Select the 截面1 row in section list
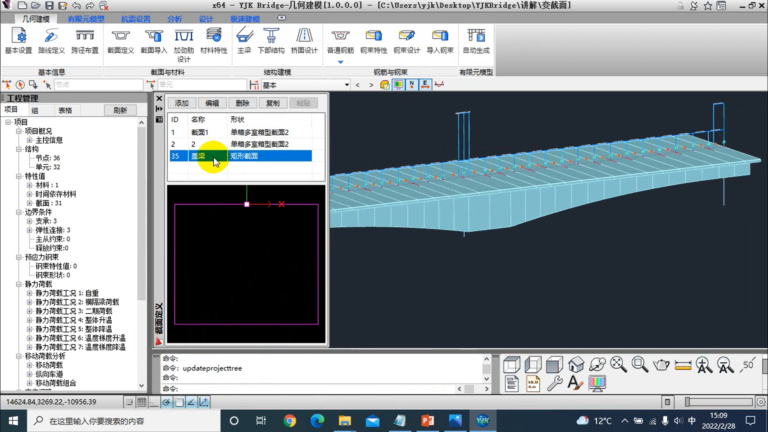The image size is (768, 432). pyautogui.click(x=240, y=132)
